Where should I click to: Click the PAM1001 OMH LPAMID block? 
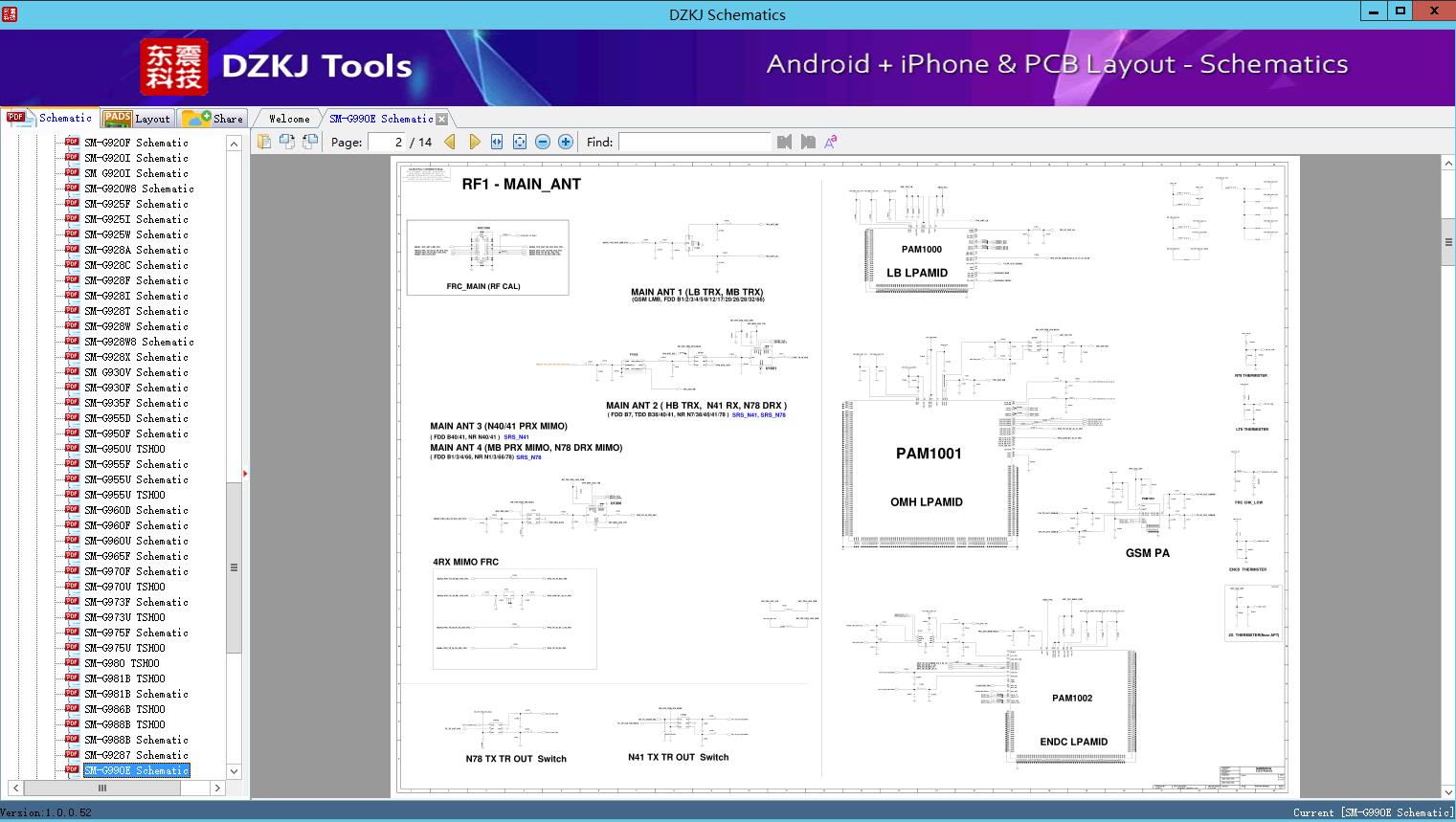tap(930, 475)
